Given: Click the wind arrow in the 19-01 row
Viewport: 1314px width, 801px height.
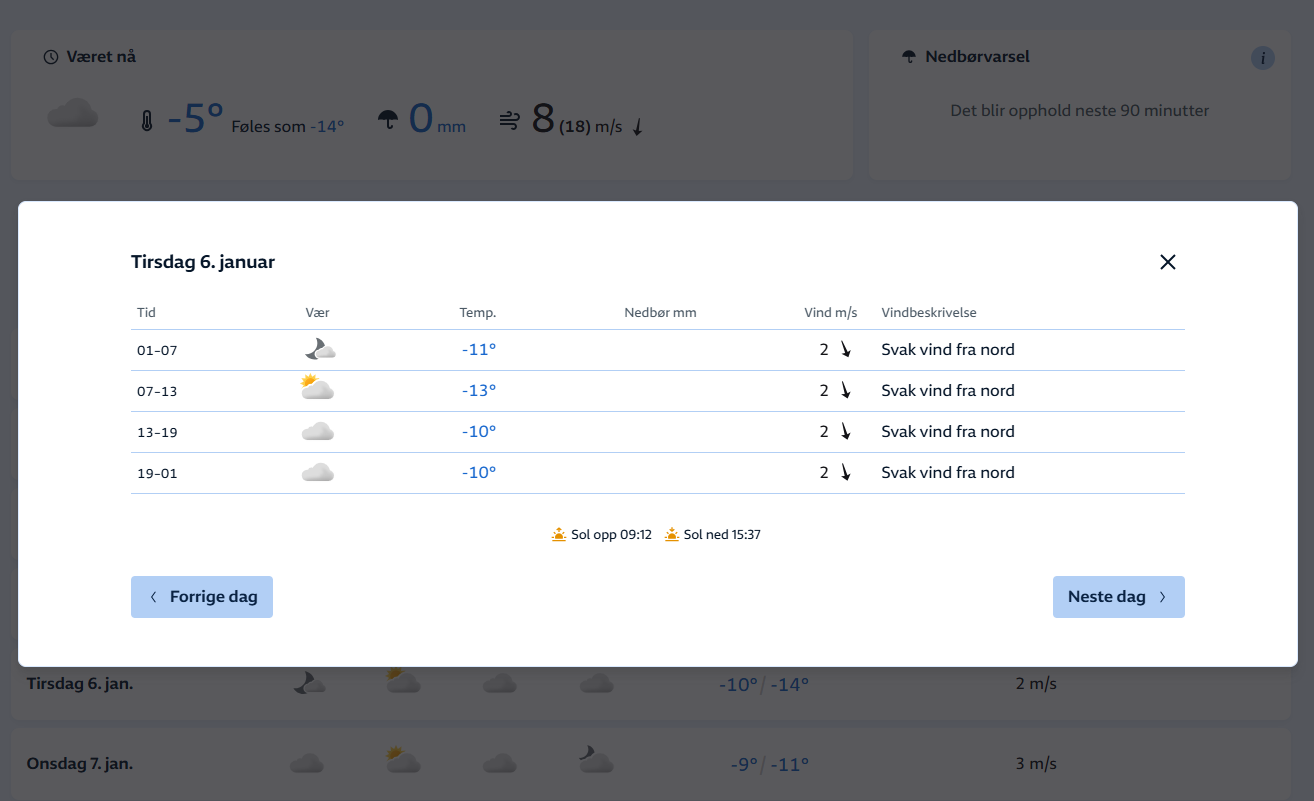Looking at the screenshot, I should click(x=845, y=473).
